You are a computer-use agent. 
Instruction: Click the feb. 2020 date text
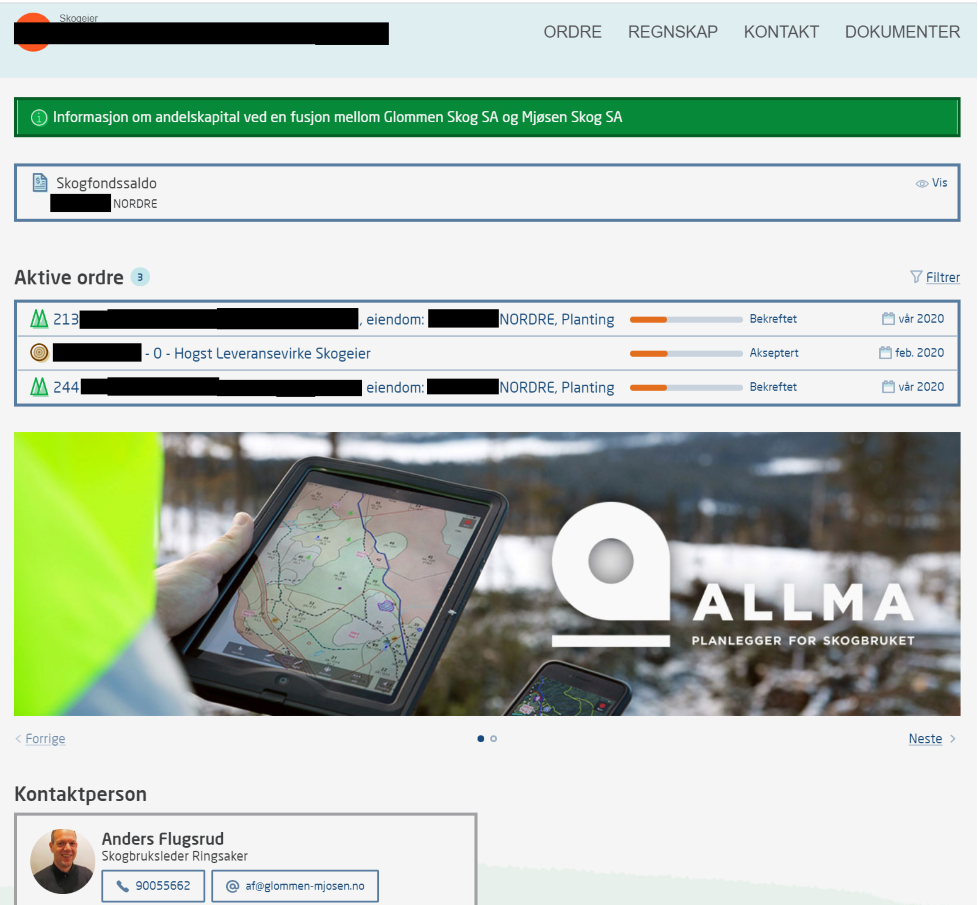[x=919, y=353]
